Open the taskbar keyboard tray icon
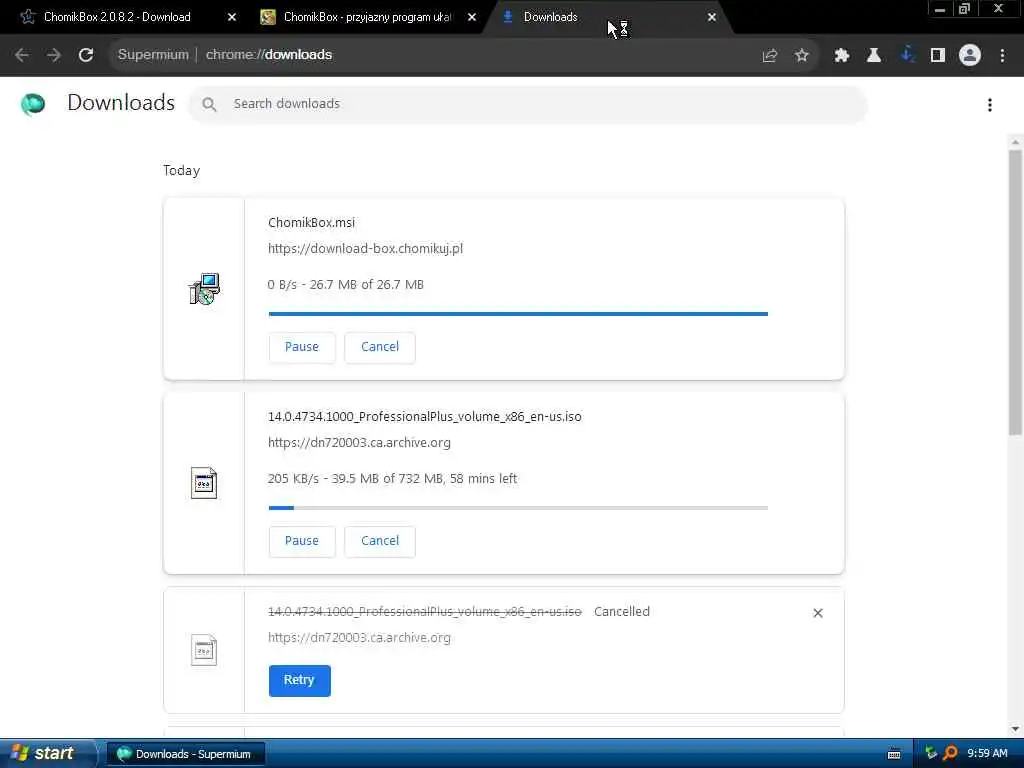1024x768 pixels. (x=894, y=754)
